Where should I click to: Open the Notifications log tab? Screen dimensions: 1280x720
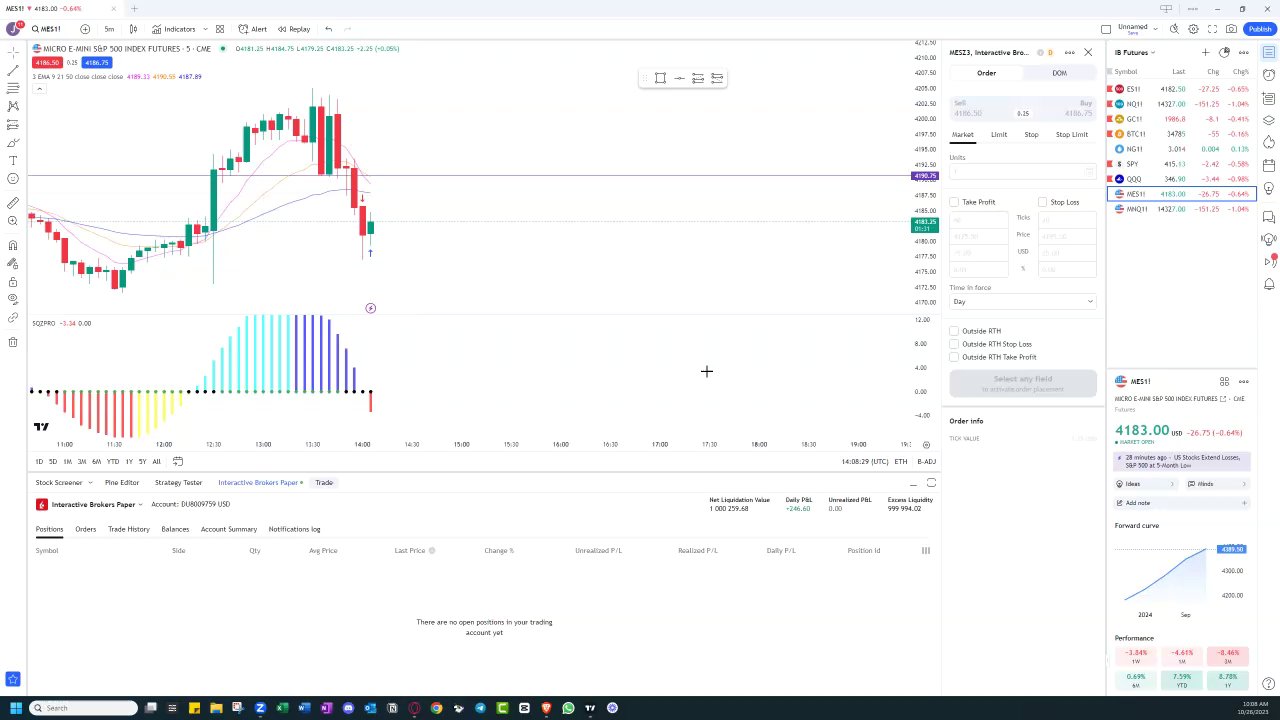tap(294, 529)
